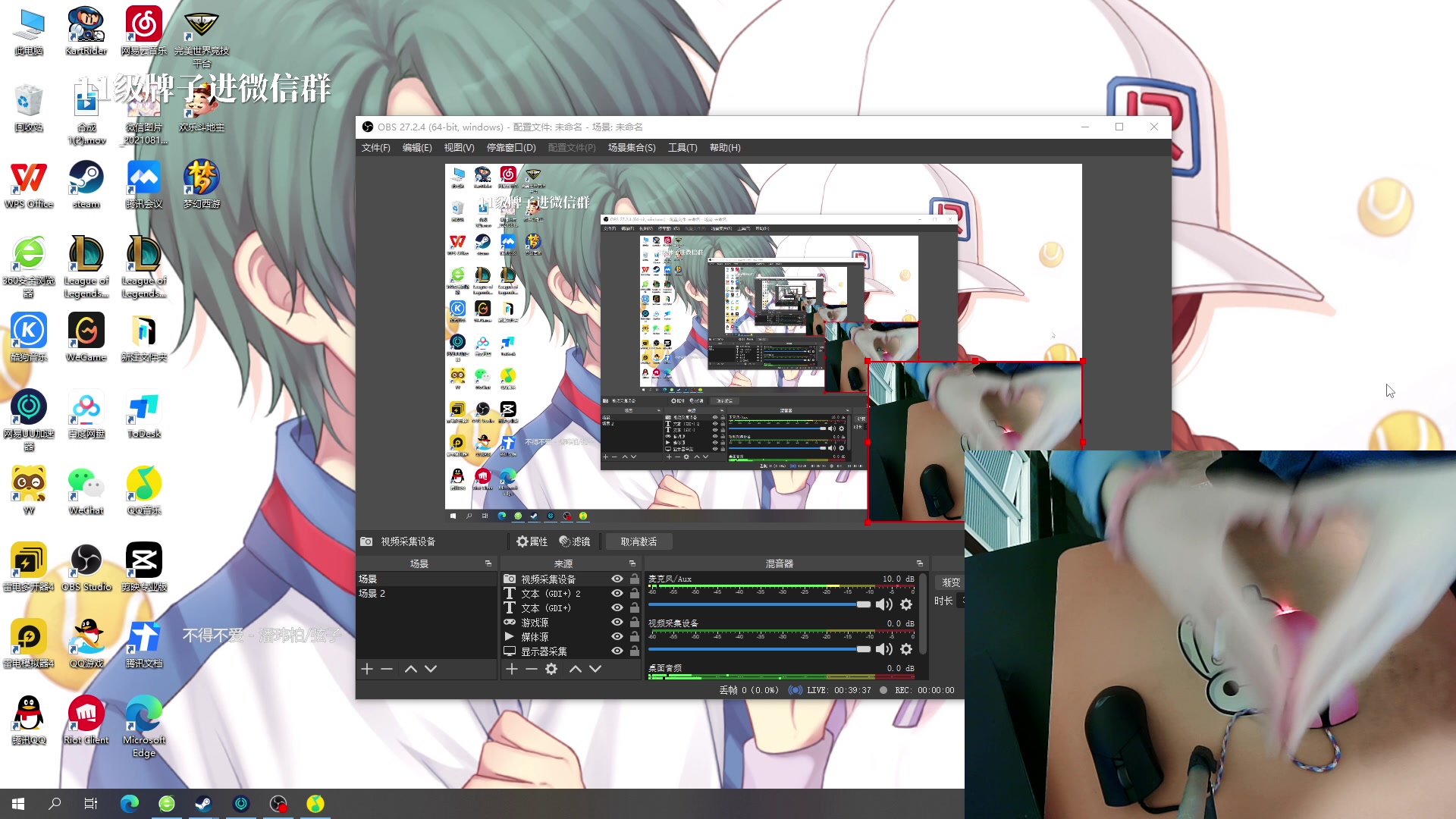Toggle visibility of 文本 (GDI+) 2 source

pos(617,593)
